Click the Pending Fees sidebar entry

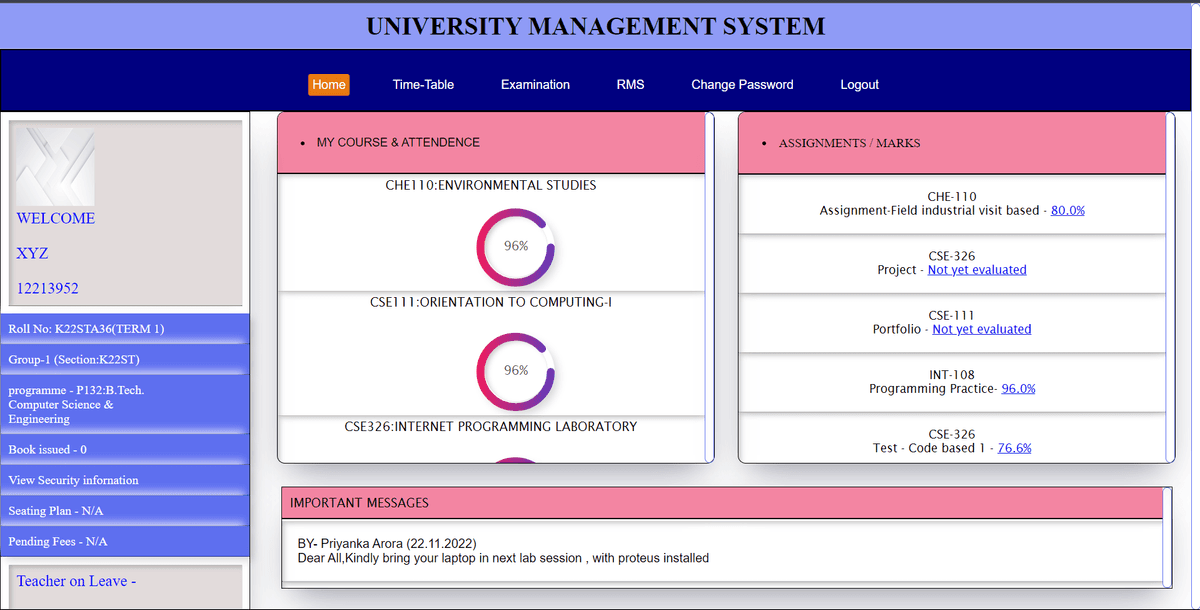click(56, 541)
